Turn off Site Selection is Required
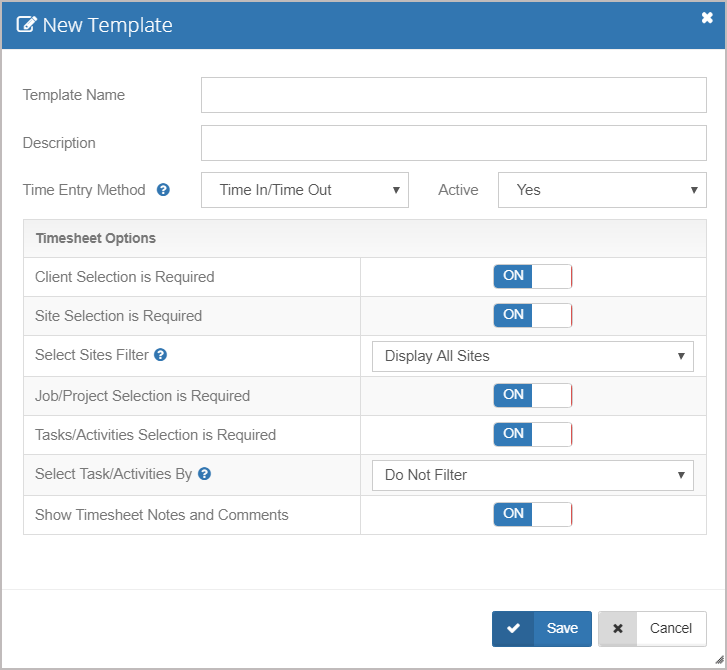This screenshot has width=727, height=670. pos(532,316)
